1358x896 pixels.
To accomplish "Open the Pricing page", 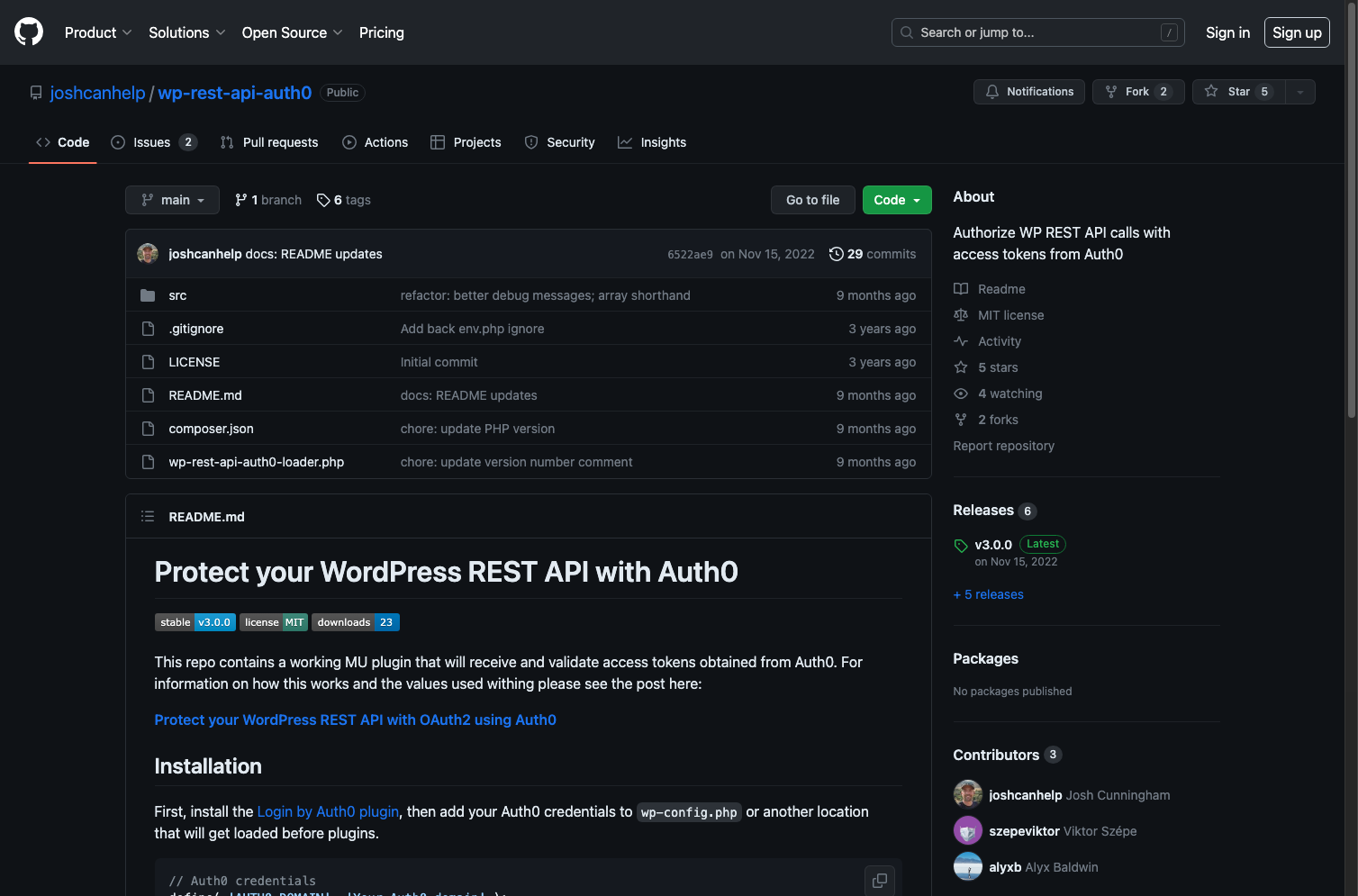I will (382, 32).
